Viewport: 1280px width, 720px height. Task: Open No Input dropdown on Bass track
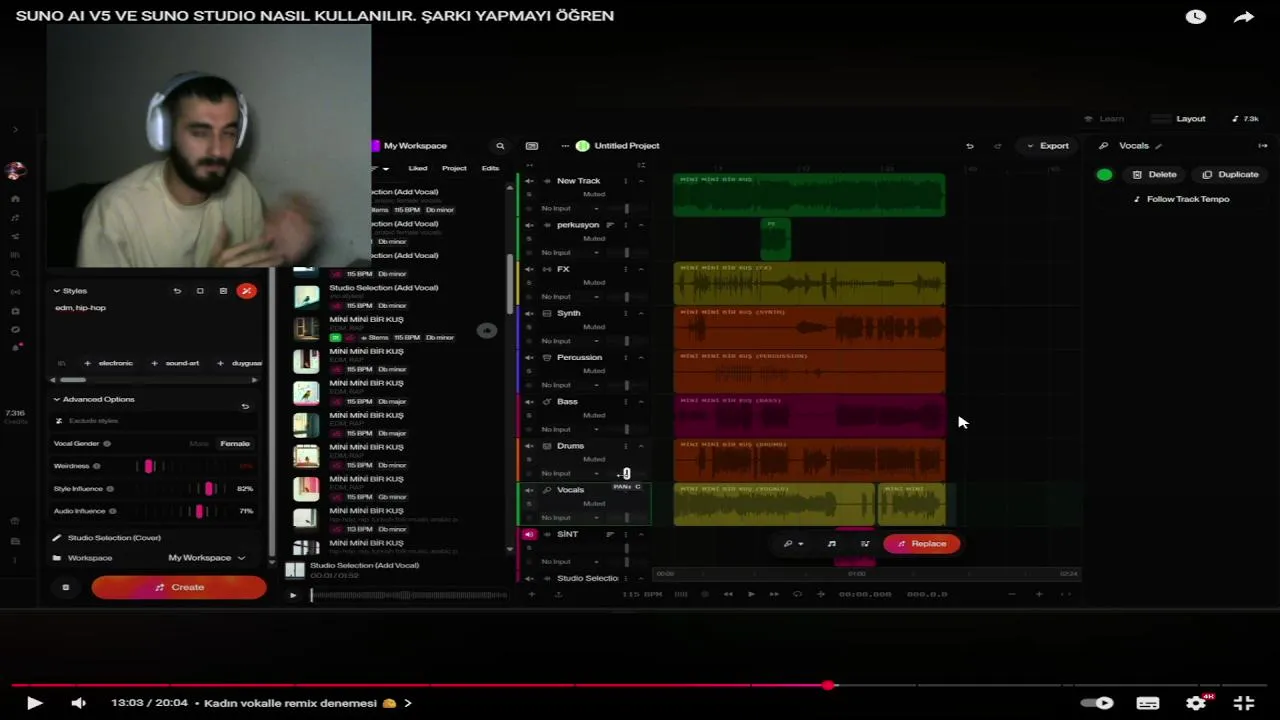tap(570, 429)
